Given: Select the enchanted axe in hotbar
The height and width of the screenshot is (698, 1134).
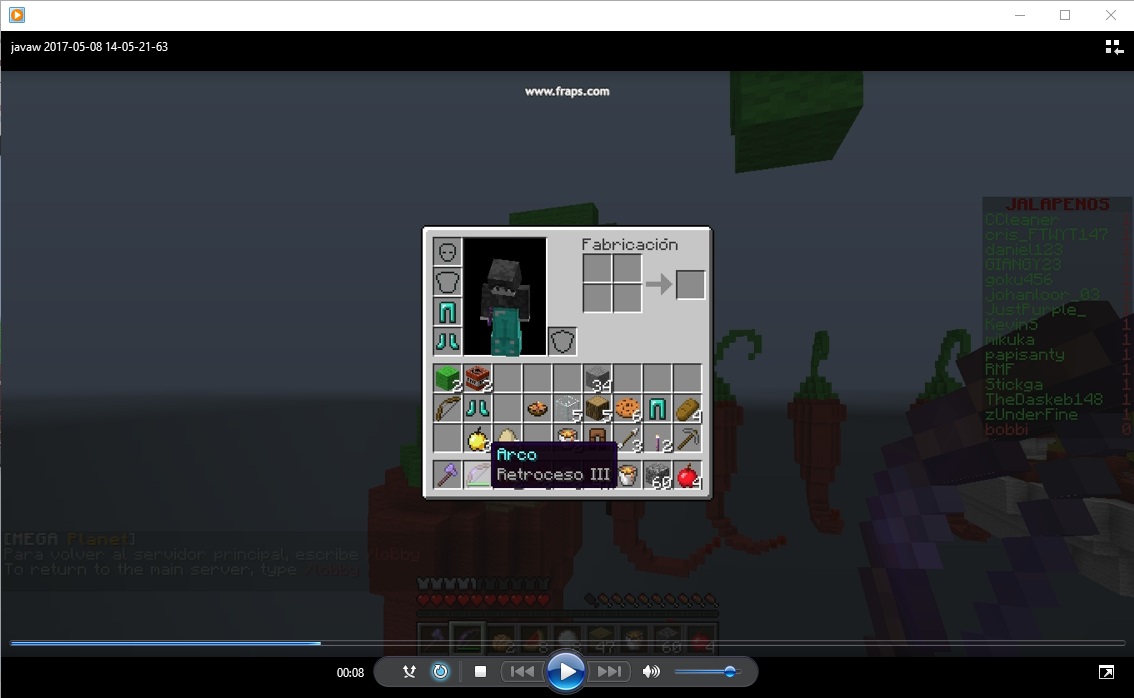Looking at the screenshot, I should point(448,475).
